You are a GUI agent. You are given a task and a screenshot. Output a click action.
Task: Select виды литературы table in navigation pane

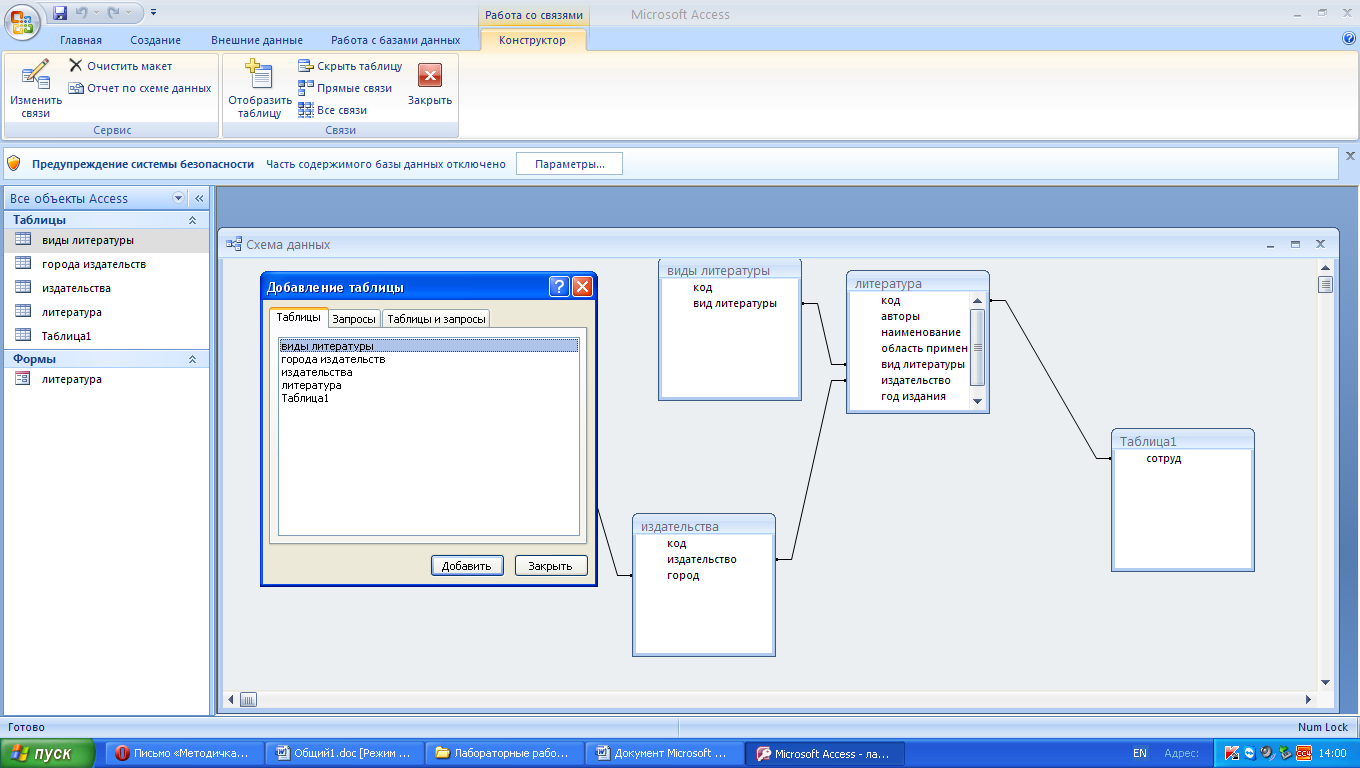(106, 240)
